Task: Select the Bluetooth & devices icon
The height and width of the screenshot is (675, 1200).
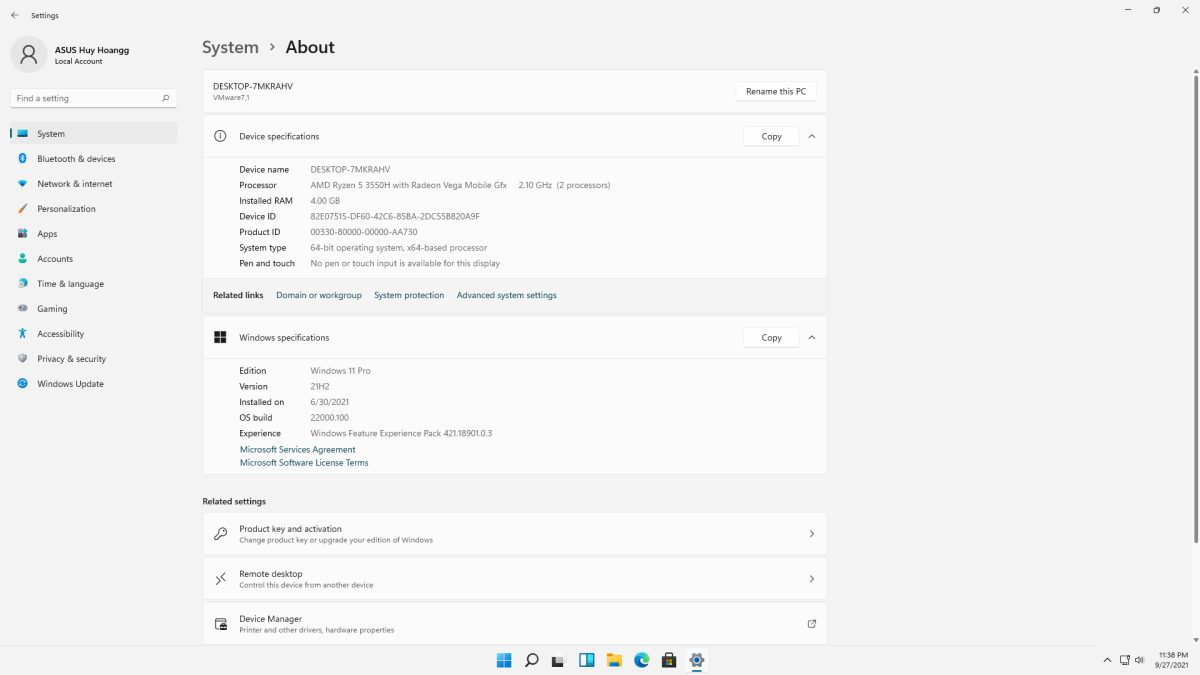Action: 22,159
